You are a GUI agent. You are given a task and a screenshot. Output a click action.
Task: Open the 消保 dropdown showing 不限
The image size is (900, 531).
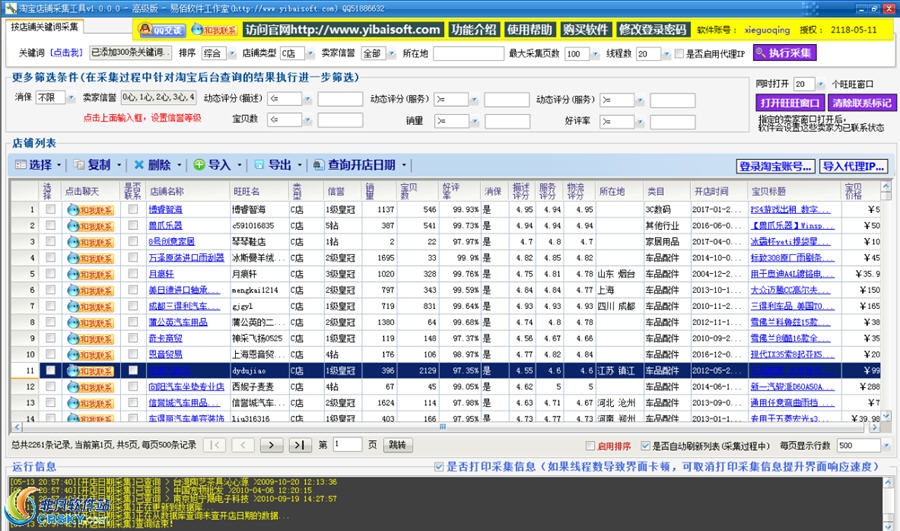click(x=71, y=98)
